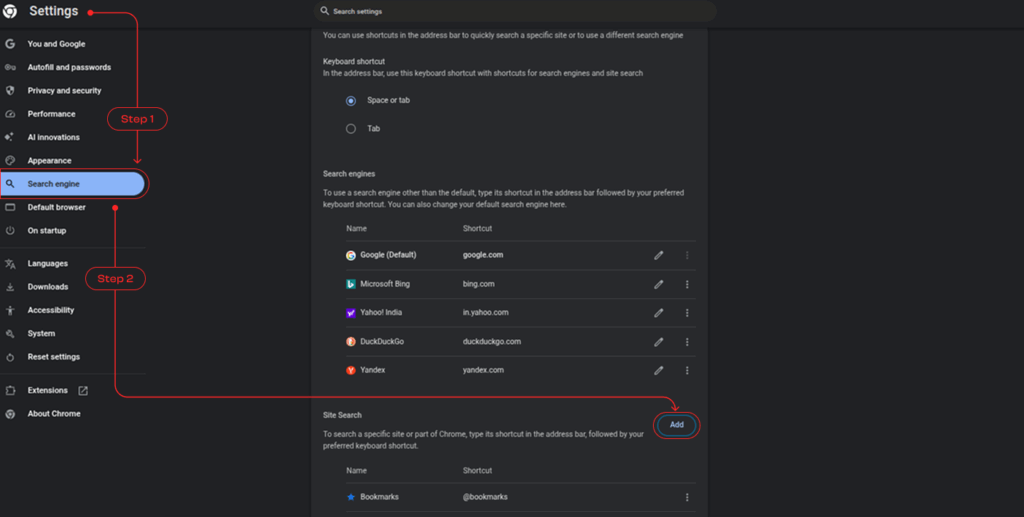Click the Extensions external link icon
This screenshot has width=1024, height=517.
click(83, 390)
